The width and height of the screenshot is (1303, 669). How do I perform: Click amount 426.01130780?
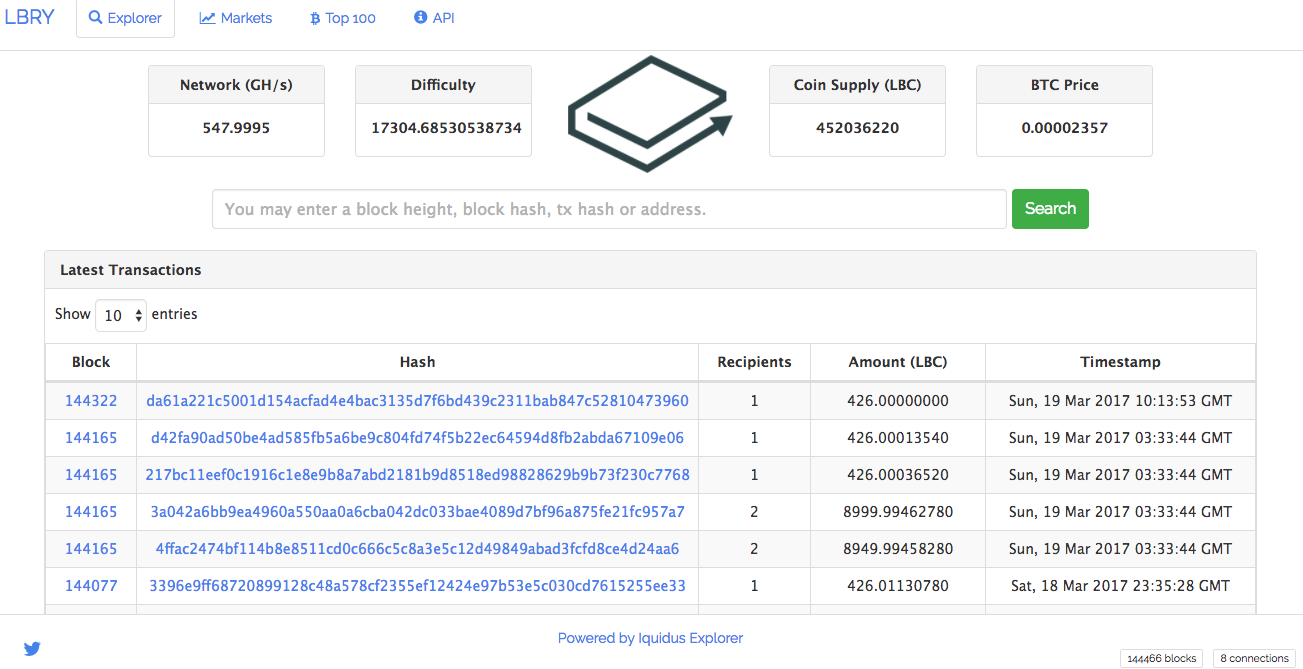[x=898, y=586]
